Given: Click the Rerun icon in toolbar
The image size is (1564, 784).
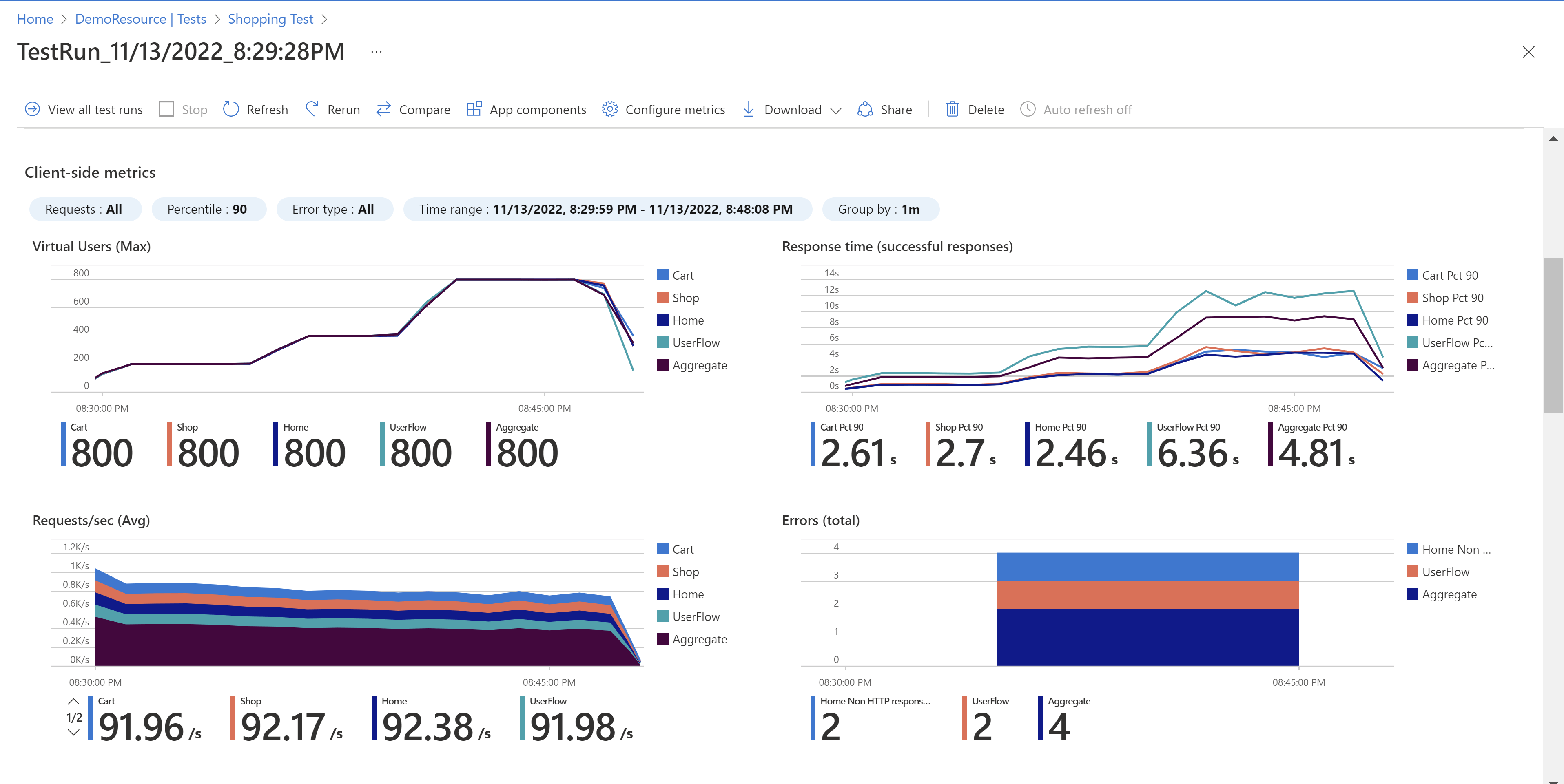Looking at the screenshot, I should pyautogui.click(x=312, y=109).
